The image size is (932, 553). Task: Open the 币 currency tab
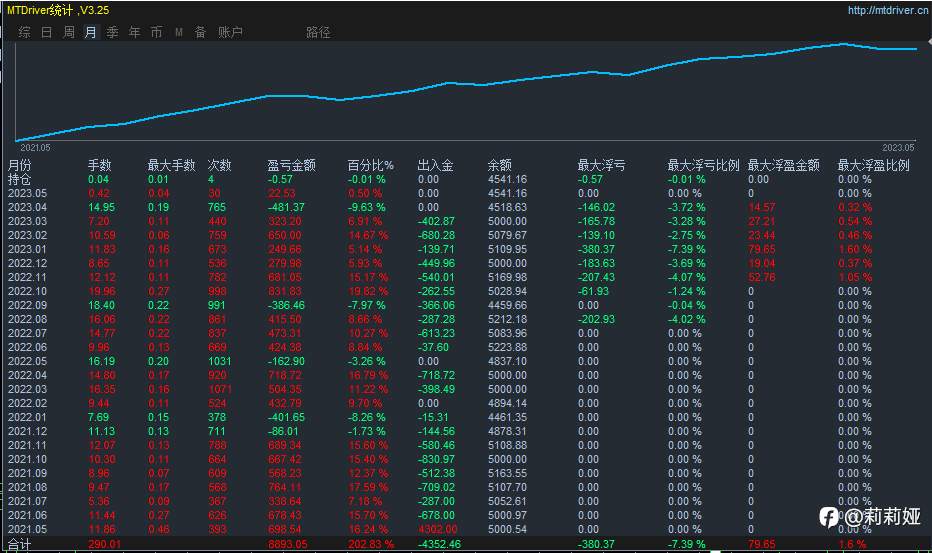click(156, 32)
